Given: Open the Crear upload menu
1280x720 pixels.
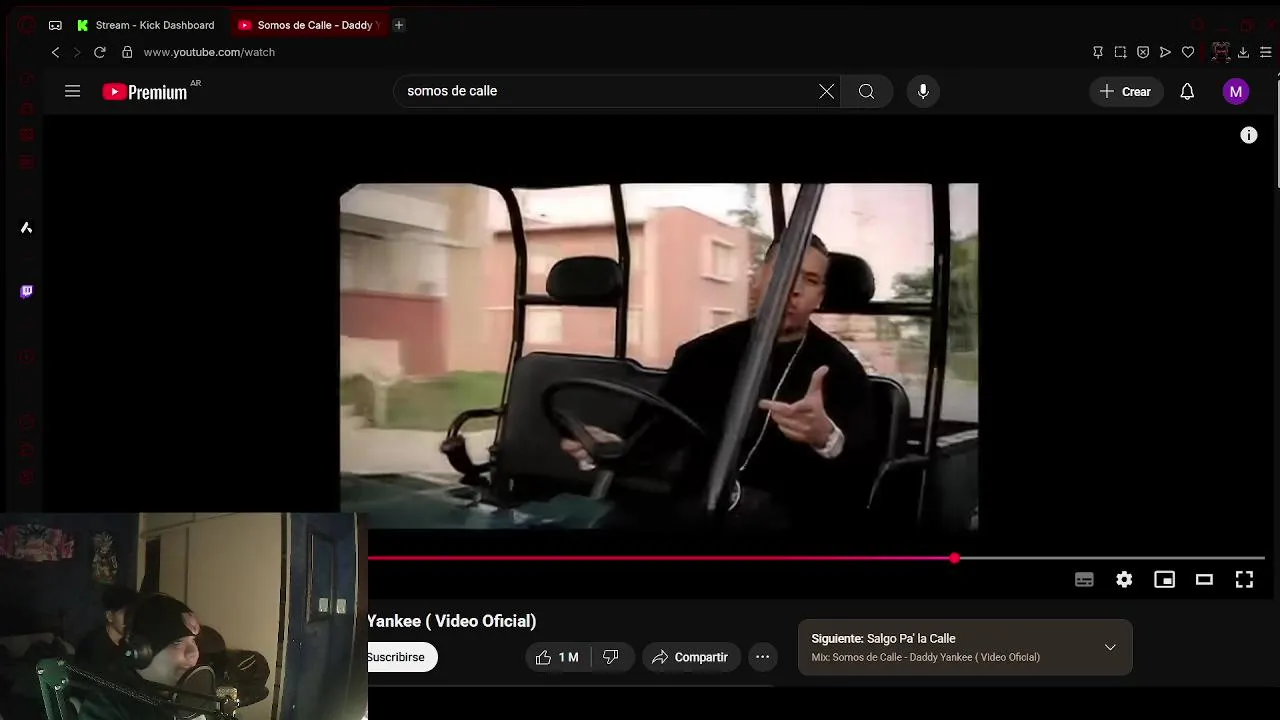Looking at the screenshot, I should click(1126, 91).
